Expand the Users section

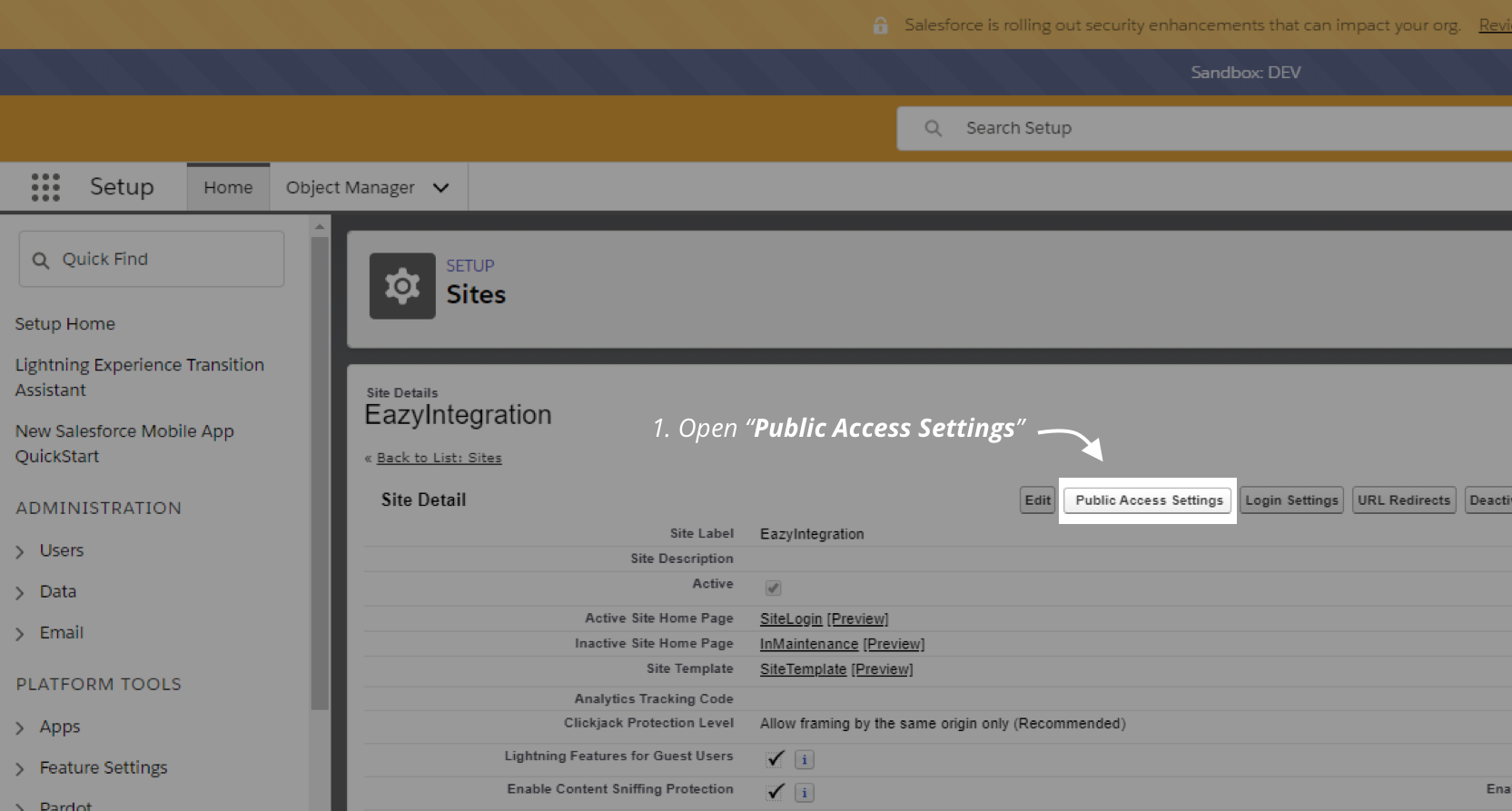(20, 551)
